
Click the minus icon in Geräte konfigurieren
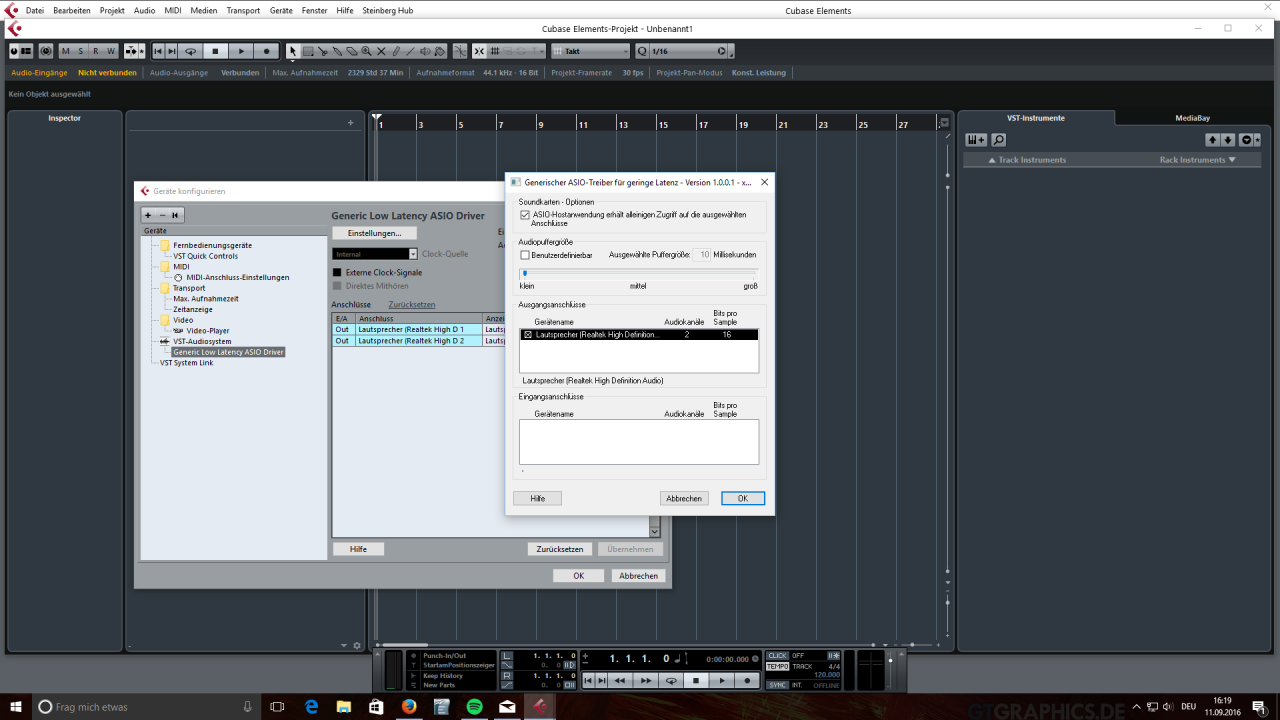coord(162,215)
